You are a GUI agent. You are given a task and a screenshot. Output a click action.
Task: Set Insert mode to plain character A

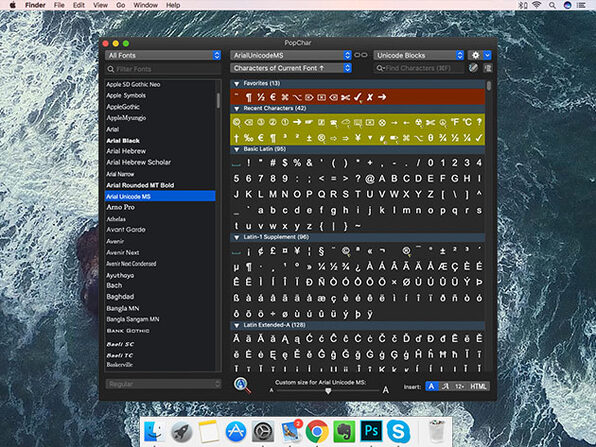431,386
